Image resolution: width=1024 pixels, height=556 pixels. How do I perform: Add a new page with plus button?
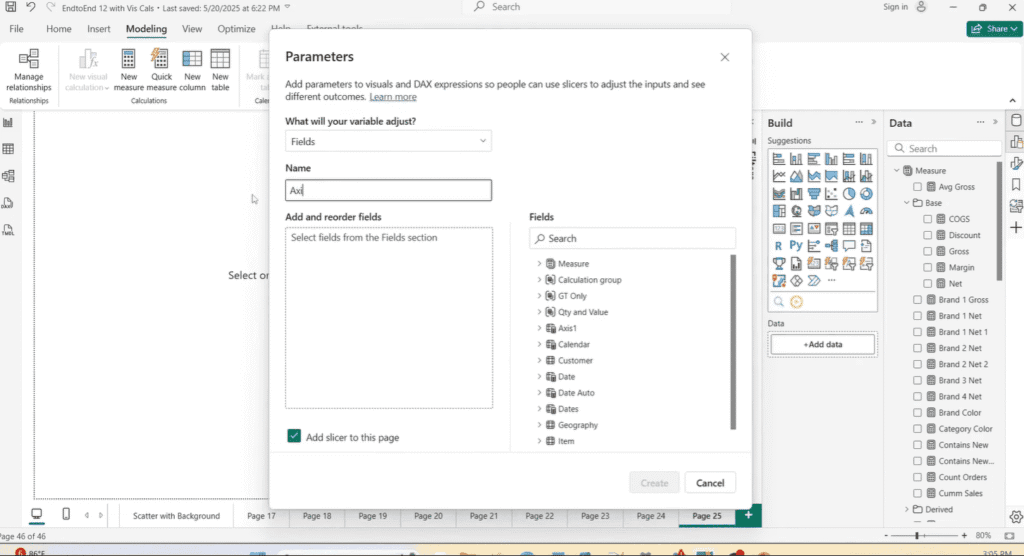pyautogui.click(x=748, y=515)
